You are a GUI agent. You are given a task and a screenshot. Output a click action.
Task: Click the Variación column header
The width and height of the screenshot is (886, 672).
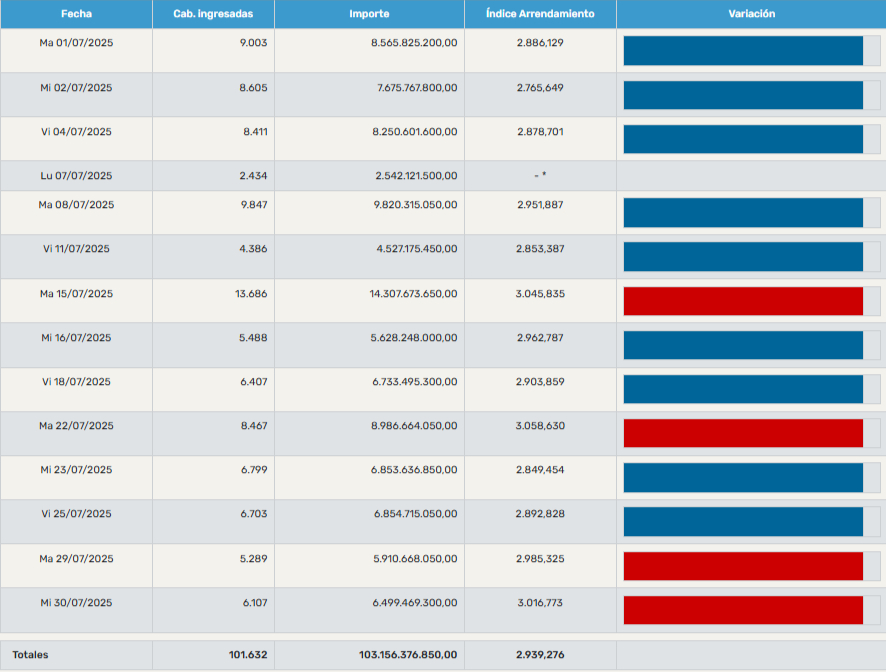(751, 14)
